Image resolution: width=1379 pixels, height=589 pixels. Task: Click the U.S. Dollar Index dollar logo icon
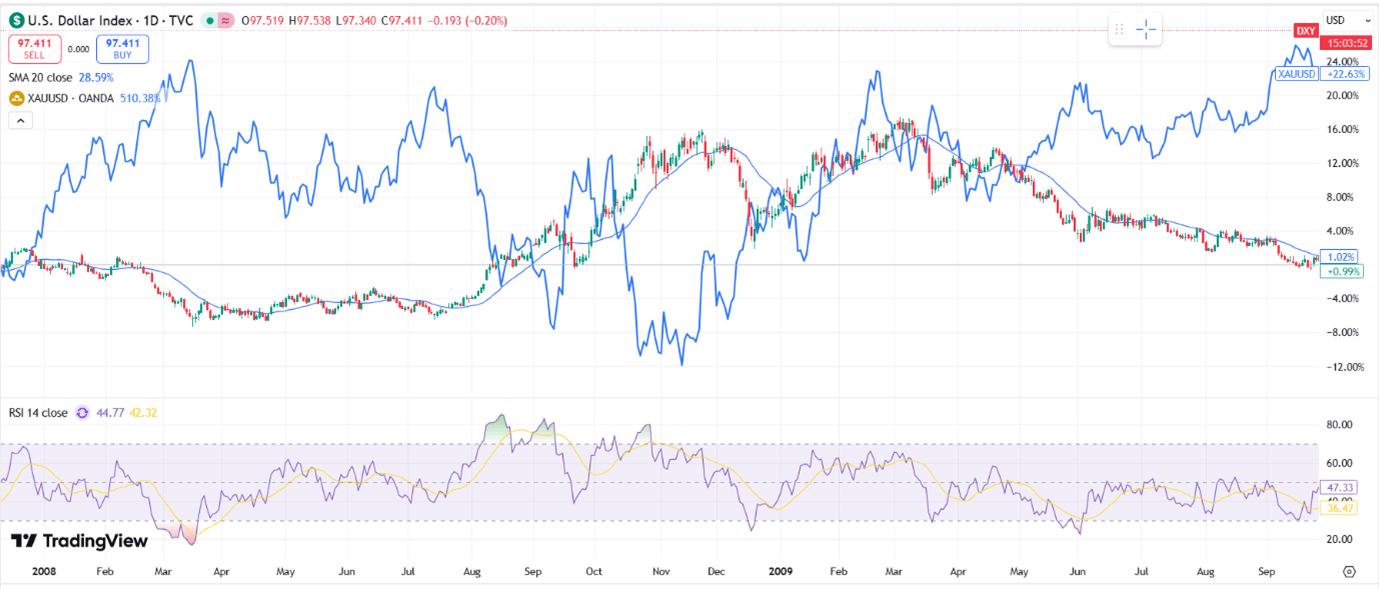[16, 20]
